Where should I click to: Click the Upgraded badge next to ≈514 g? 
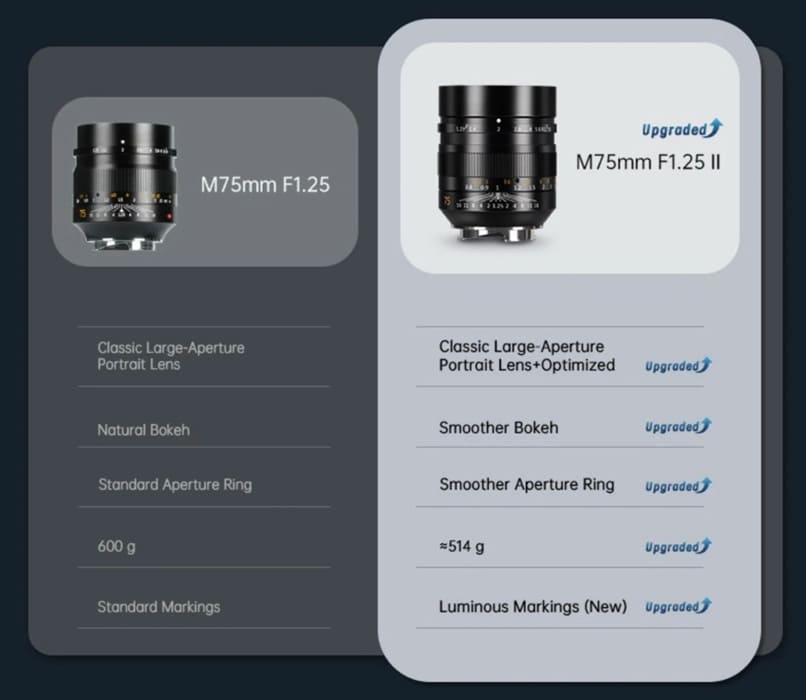677,547
